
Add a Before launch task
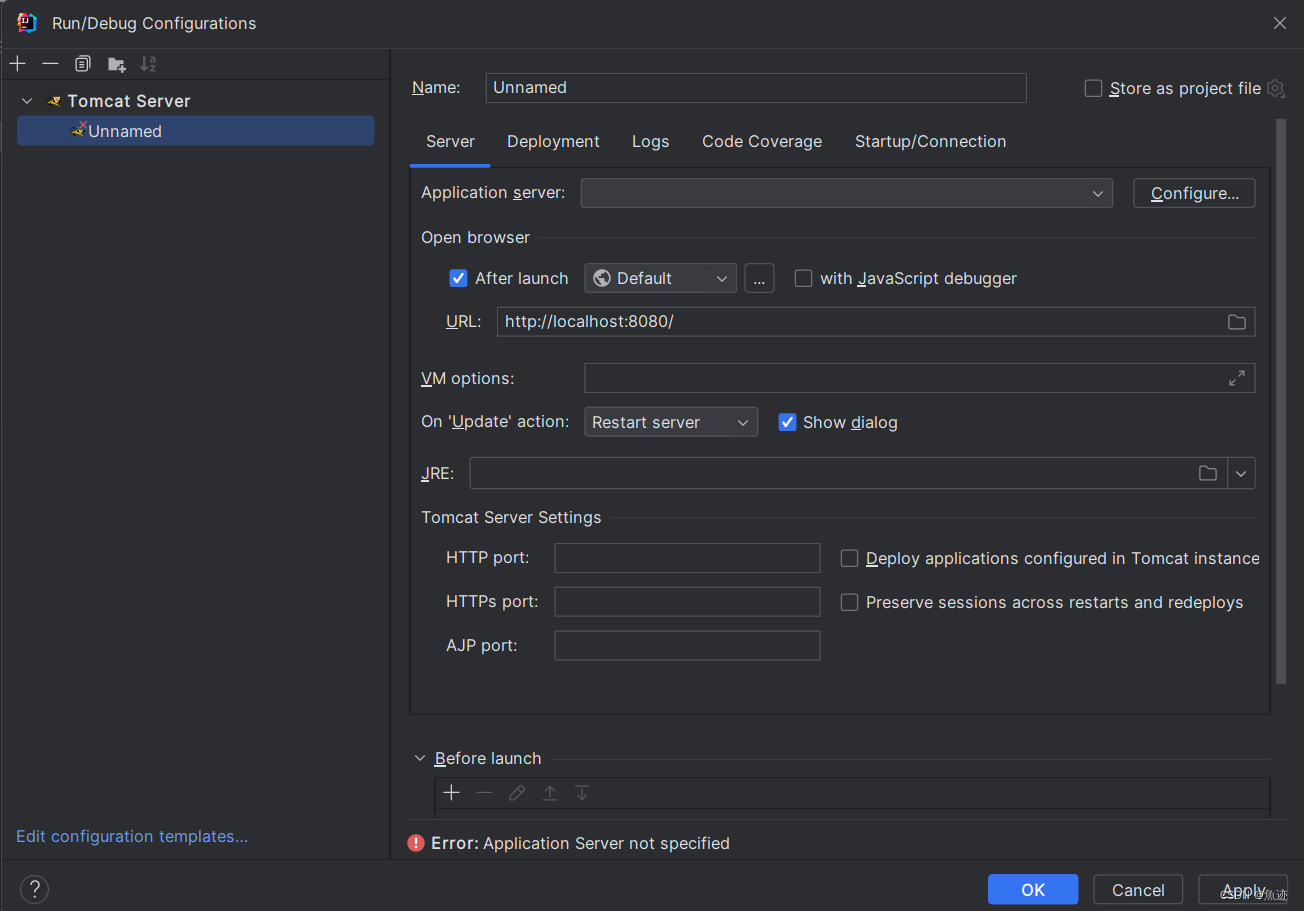click(452, 793)
